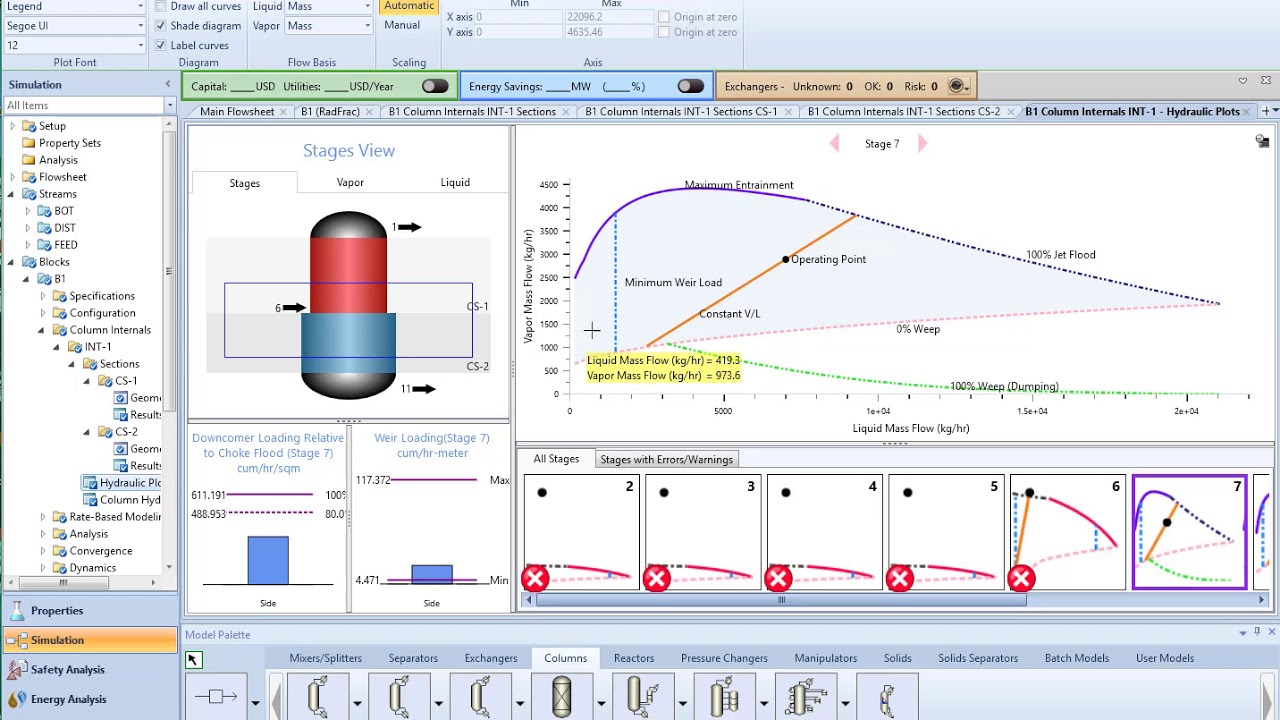Open the Energy Analysis environment

point(90,699)
